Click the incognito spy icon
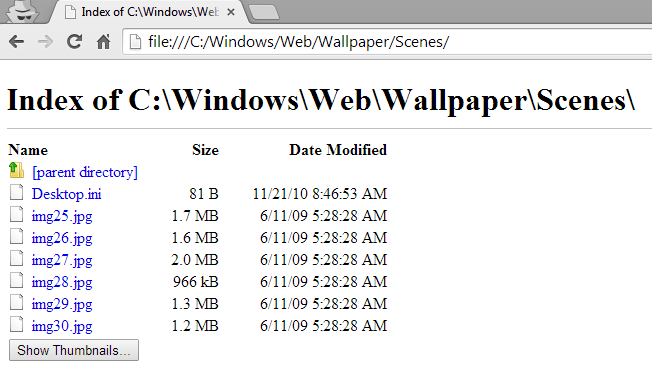This screenshot has width=652, height=388. click(x=23, y=11)
